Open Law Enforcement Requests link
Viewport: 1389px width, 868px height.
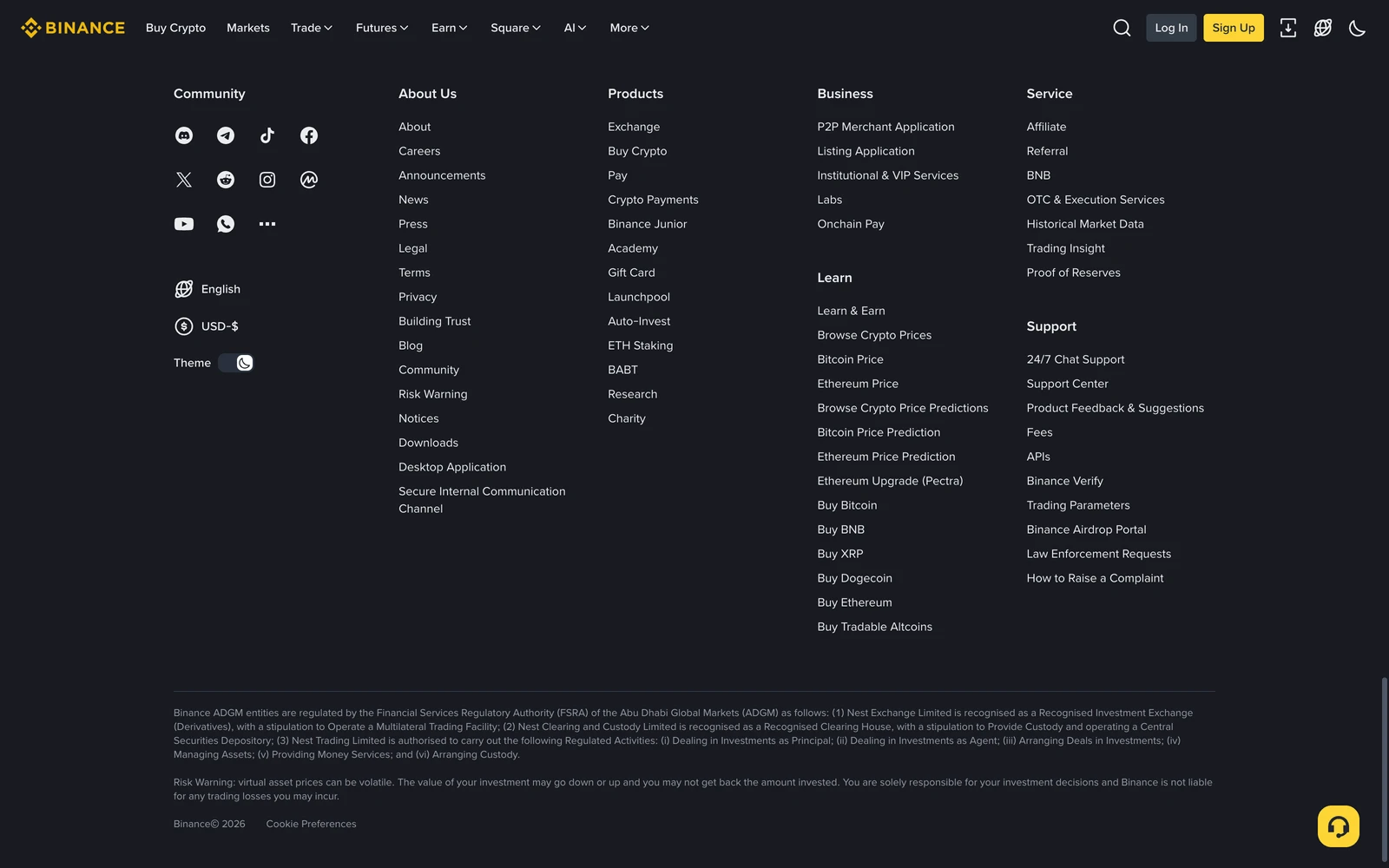click(x=1098, y=554)
